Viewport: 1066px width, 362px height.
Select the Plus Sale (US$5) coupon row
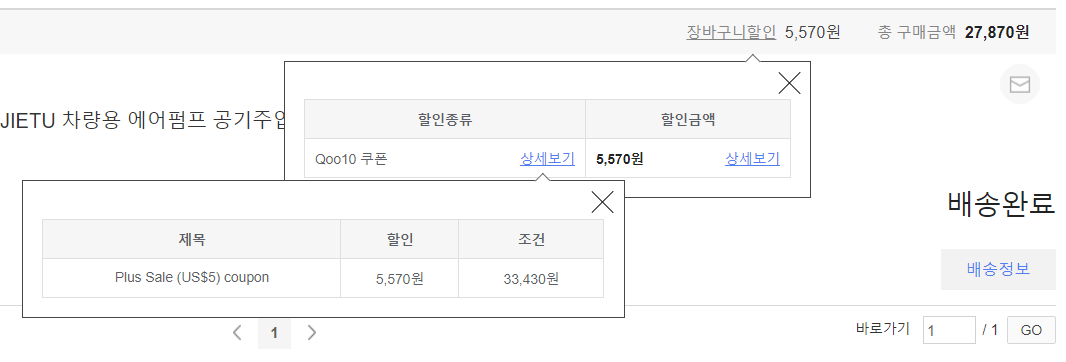click(323, 278)
